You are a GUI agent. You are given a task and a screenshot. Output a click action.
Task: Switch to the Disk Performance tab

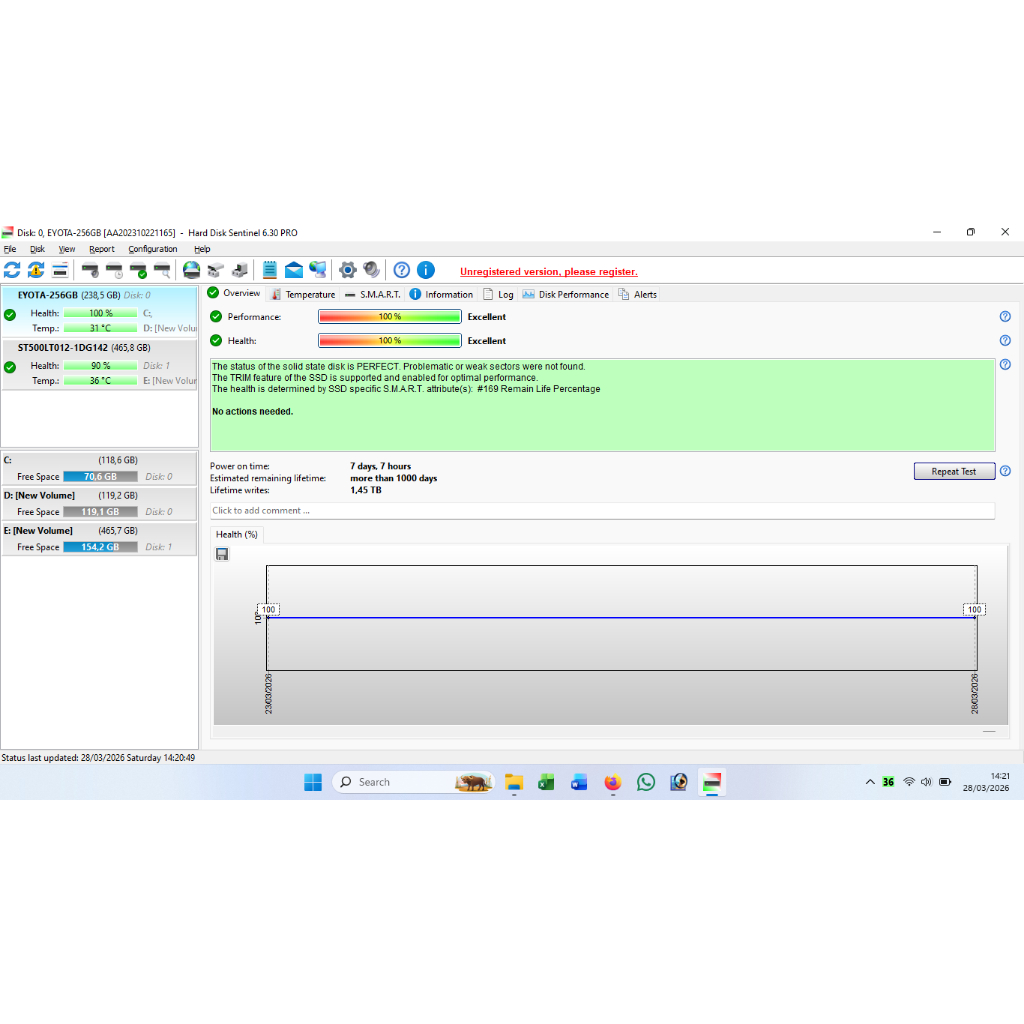click(573, 294)
